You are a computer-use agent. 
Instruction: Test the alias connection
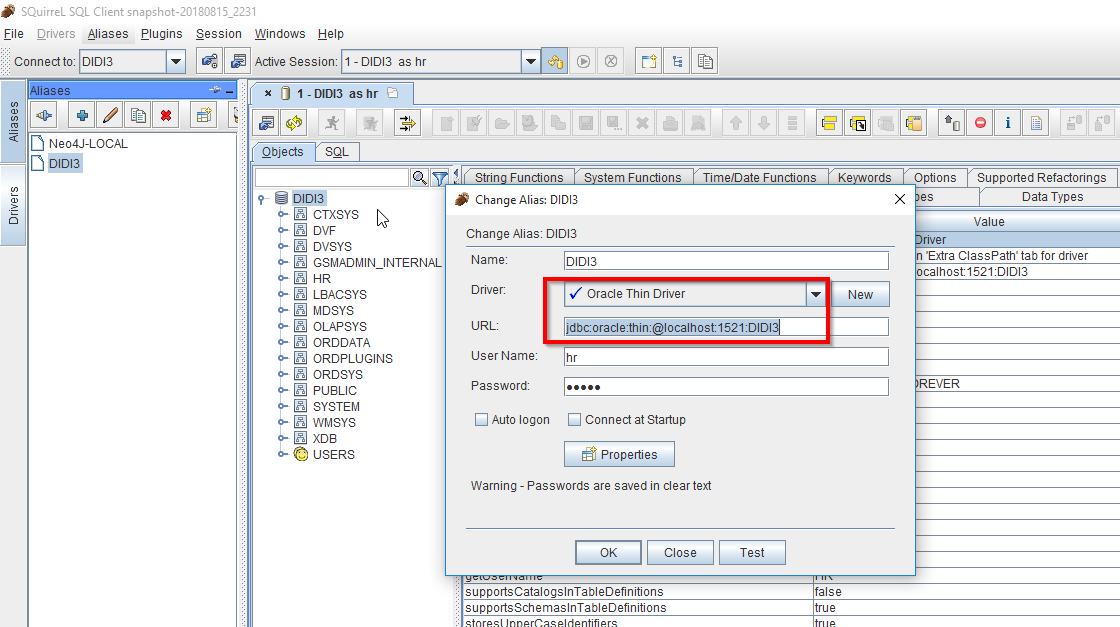752,552
